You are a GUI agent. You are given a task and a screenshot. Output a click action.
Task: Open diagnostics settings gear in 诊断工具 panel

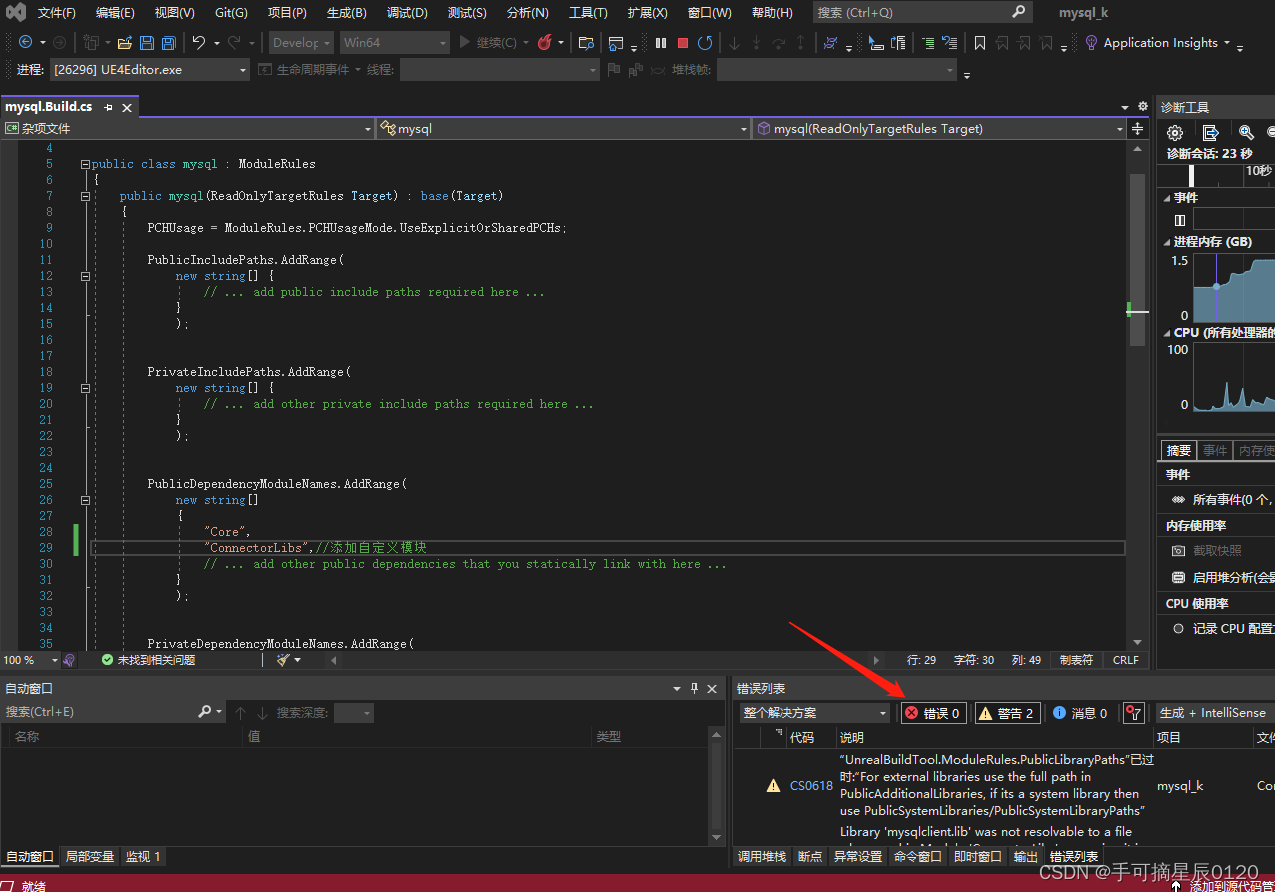click(x=1174, y=132)
